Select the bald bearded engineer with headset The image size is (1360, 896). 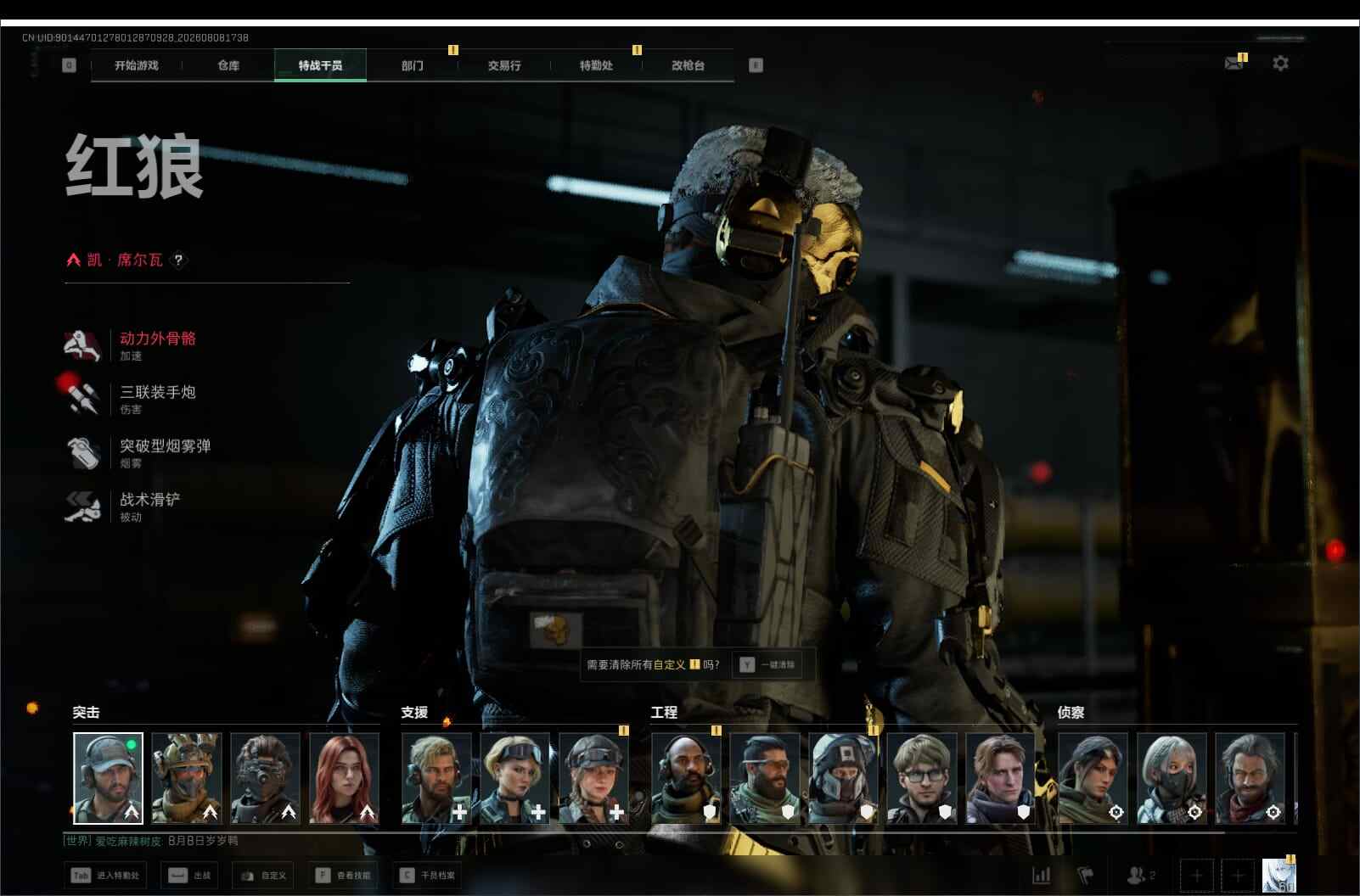click(x=686, y=778)
